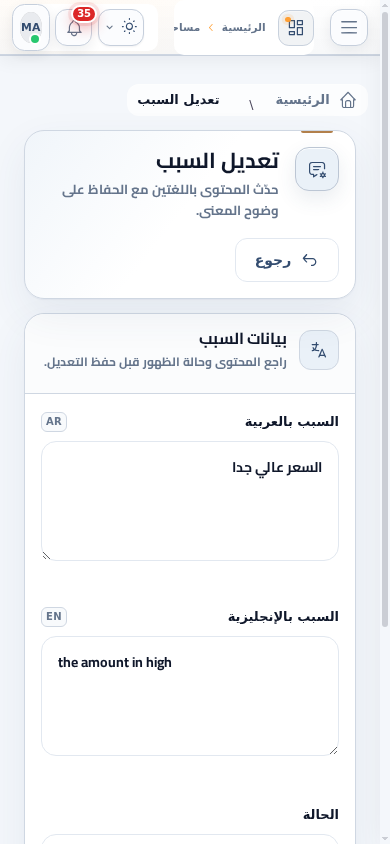The width and height of the screenshot is (390, 844).
Task: Go back with the رجوع button
Action: point(287,261)
